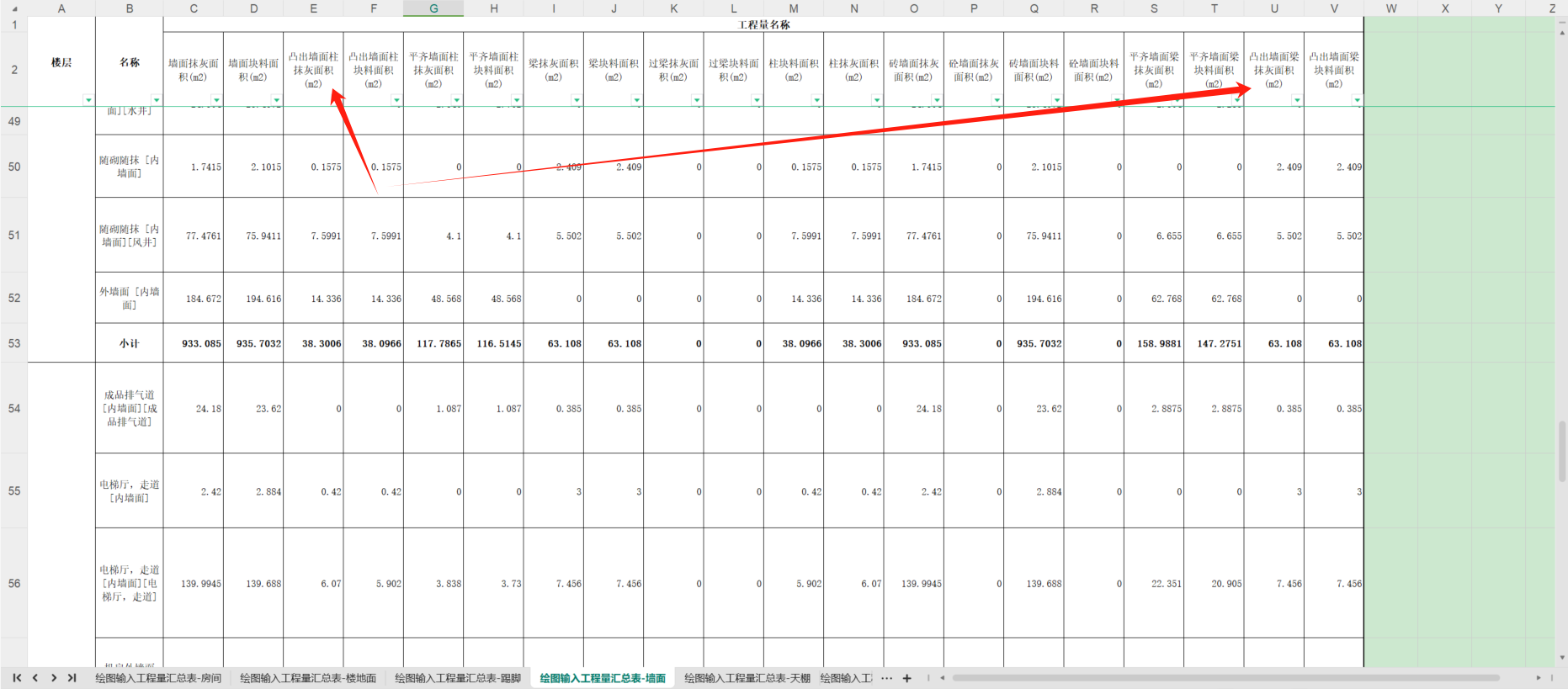Jump to the last sheet tab
The width and height of the screenshot is (1568, 689).
coord(72,677)
